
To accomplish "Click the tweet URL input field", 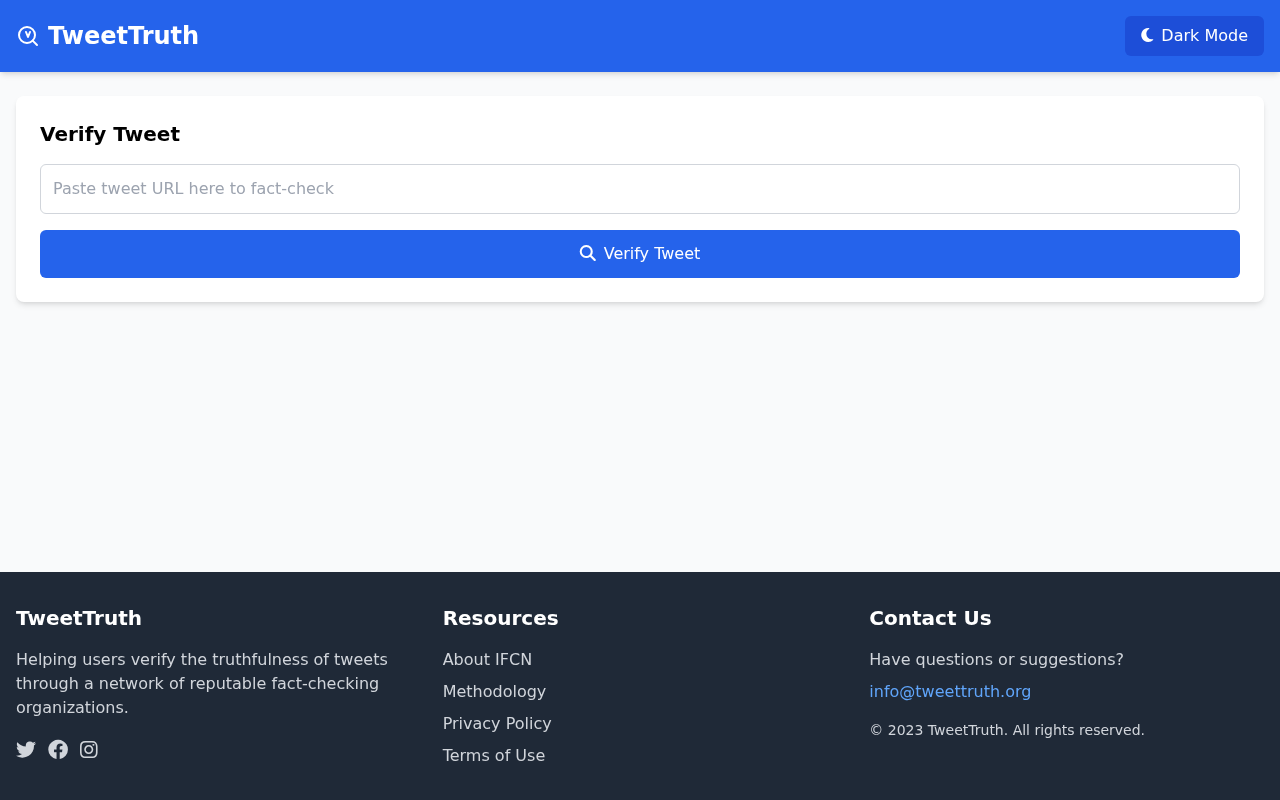I will tap(640, 189).
